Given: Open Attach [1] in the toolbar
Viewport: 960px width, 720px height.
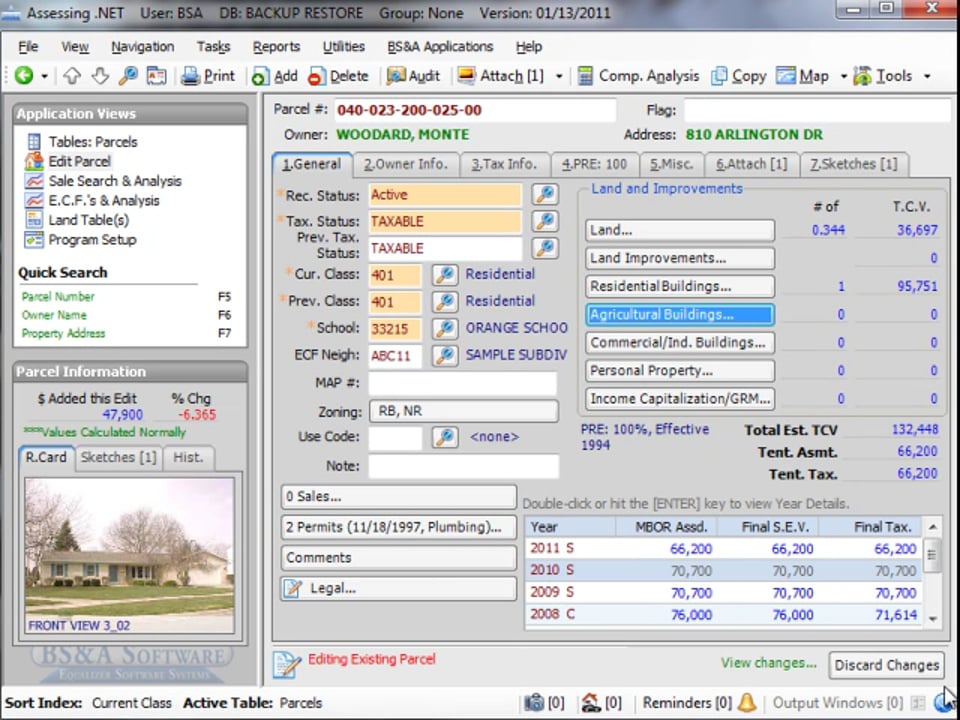Looking at the screenshot, I should point(501,76).
